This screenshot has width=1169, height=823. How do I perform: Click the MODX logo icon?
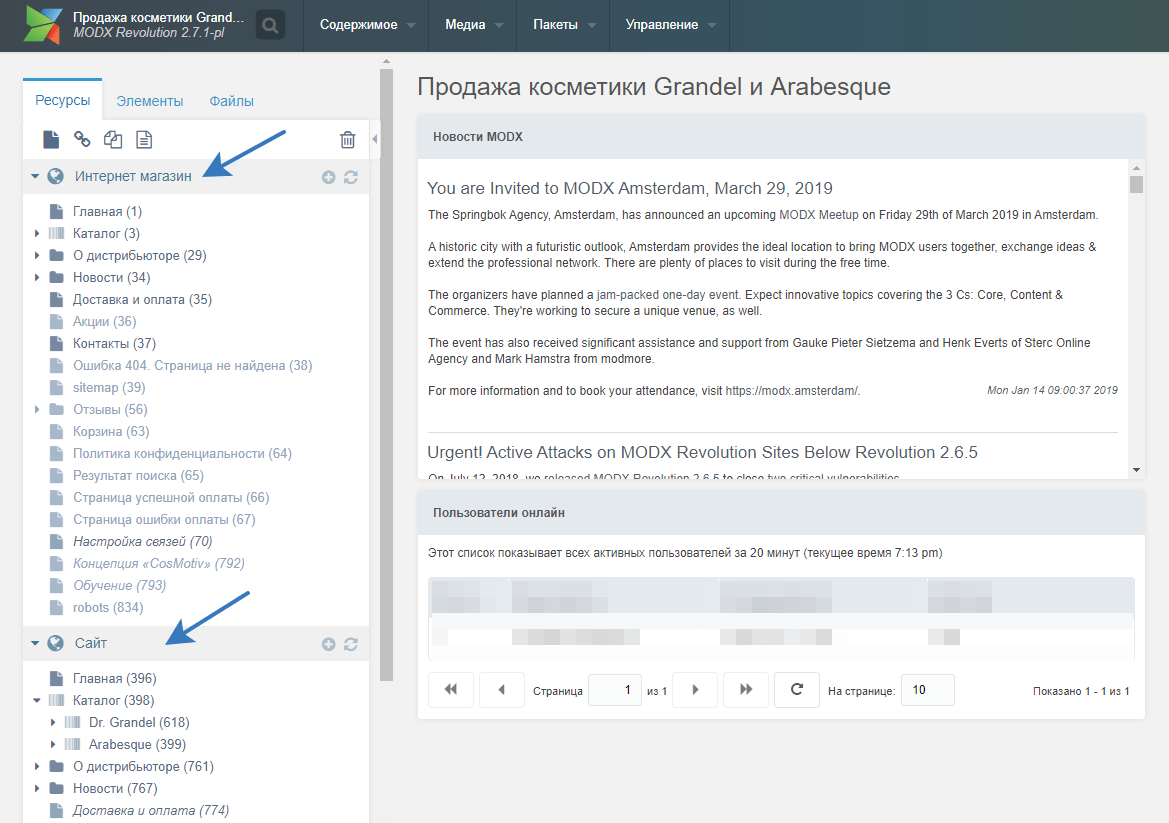[x=43, y=25]
